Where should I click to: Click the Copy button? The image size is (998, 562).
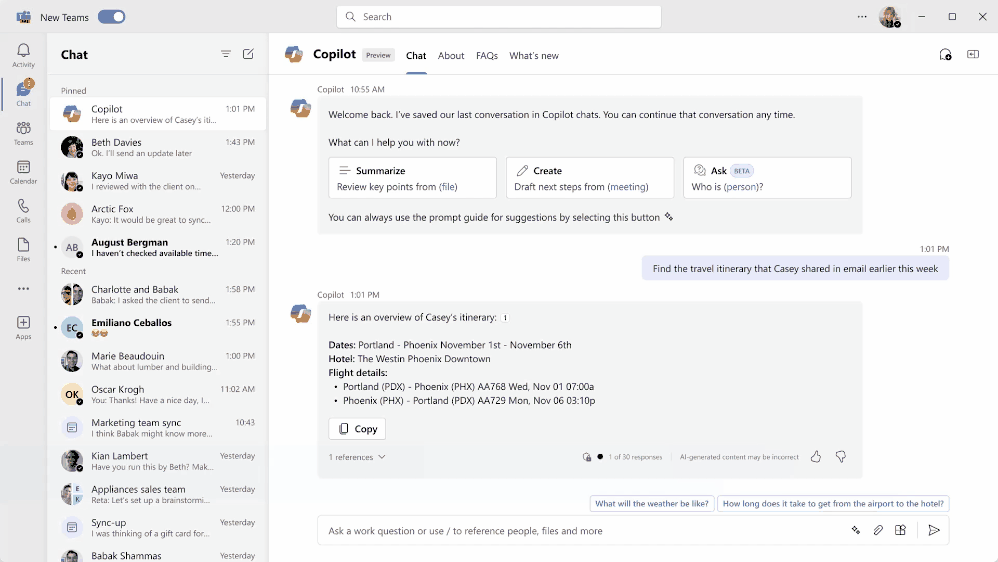pos(357,429)
